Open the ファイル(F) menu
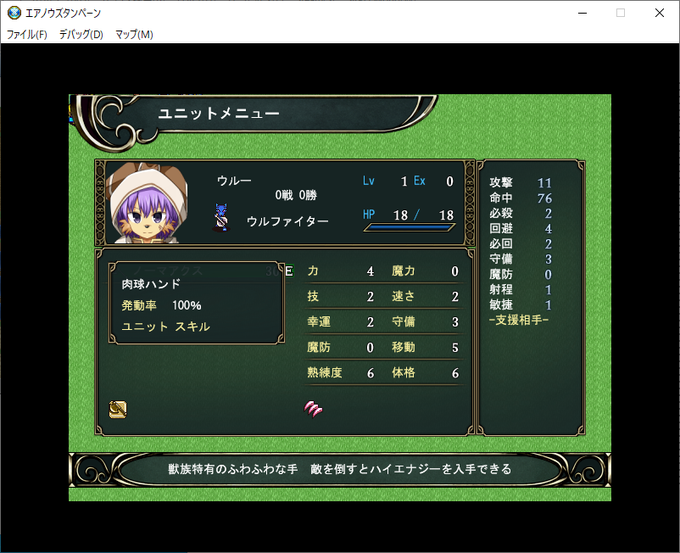 click(x=27, y=34)
